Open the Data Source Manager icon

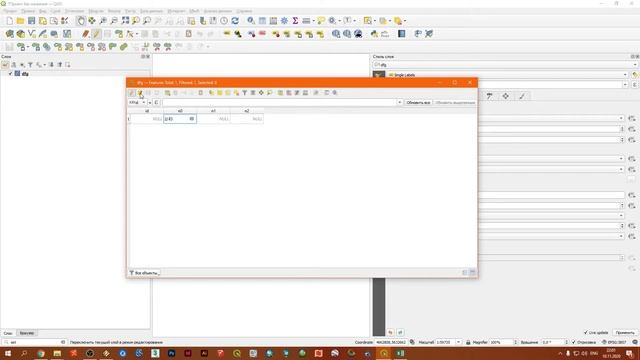[x=9, y=34]
